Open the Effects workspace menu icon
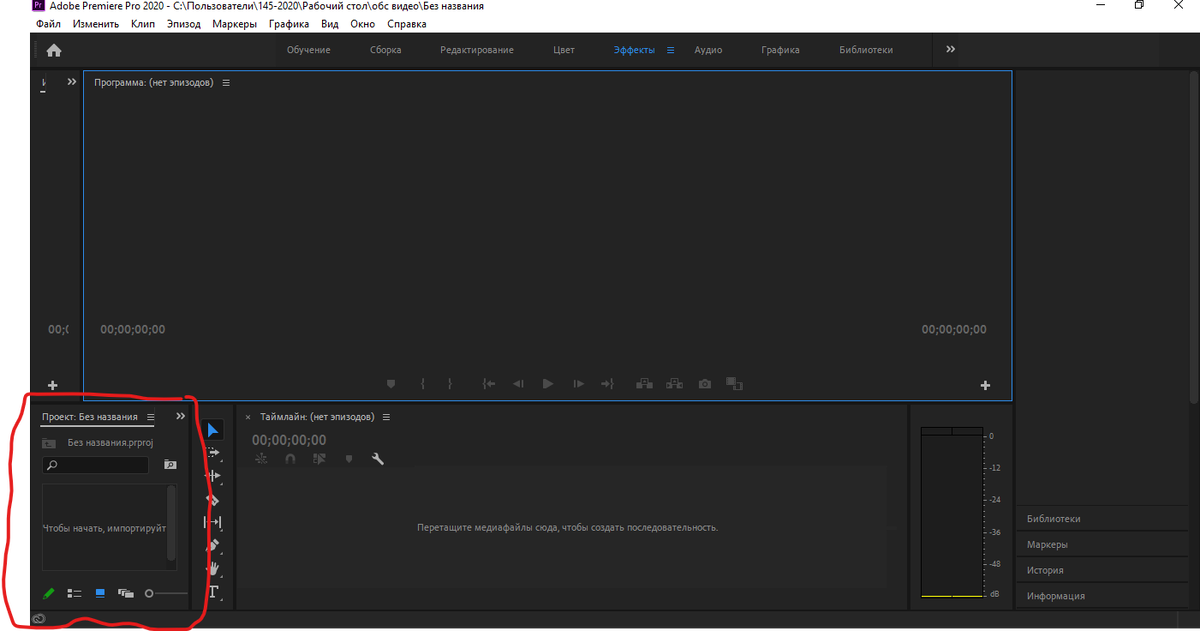Image resolution: width=1200 pixels, height=631 pixels. (671, 50)
